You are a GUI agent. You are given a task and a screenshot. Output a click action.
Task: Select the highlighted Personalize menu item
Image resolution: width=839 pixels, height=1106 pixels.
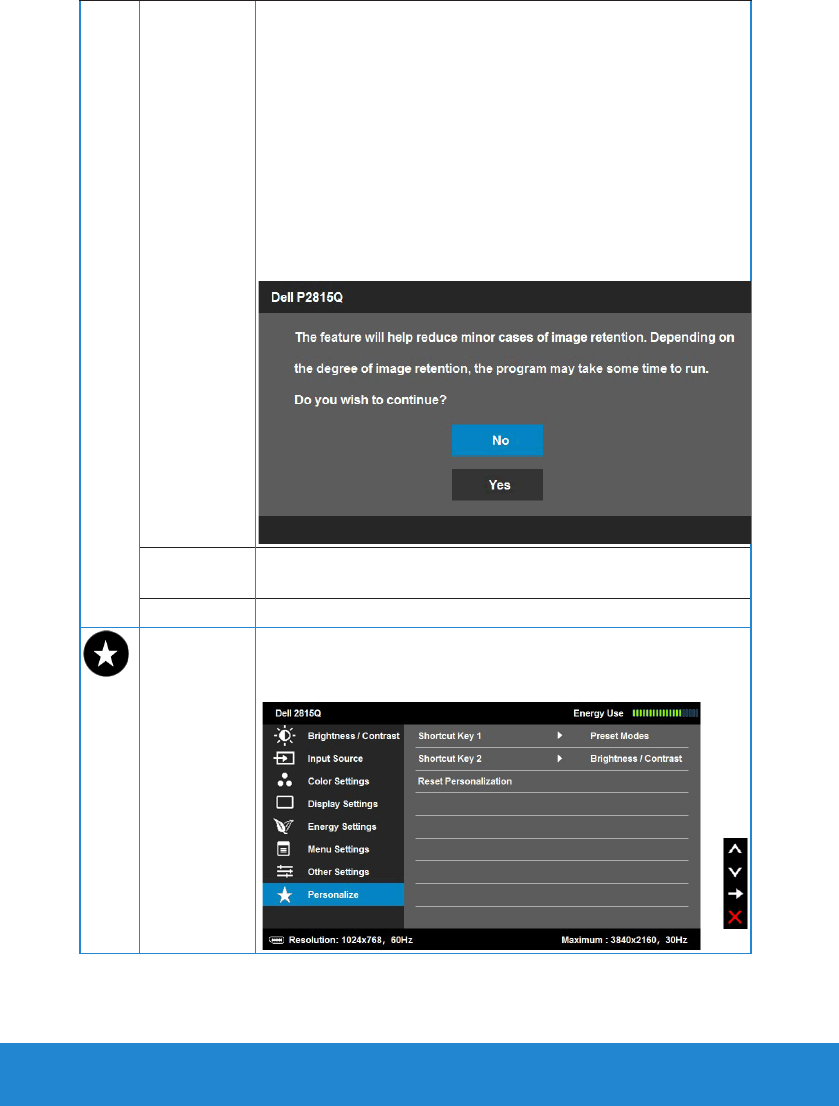tap(333, 894)
